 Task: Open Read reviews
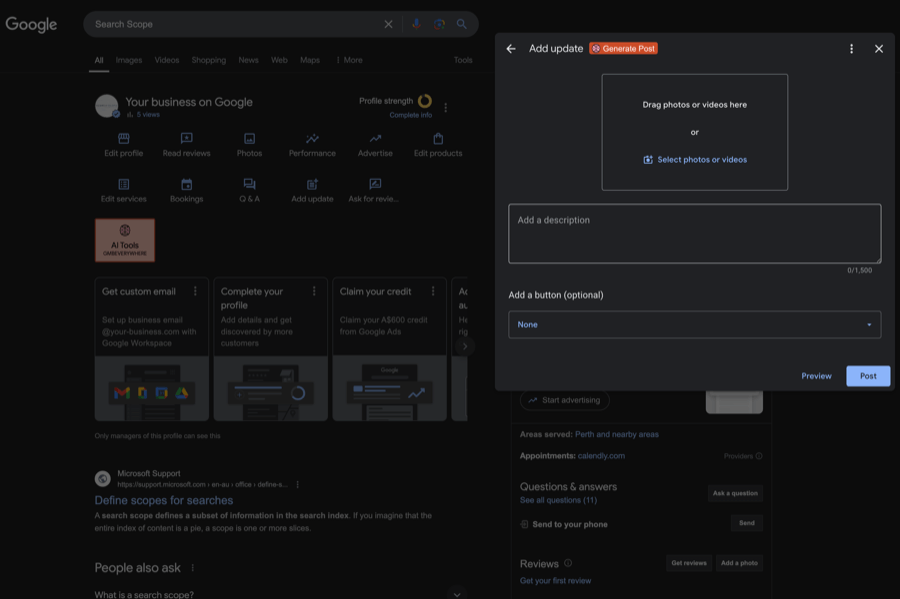tap(187, 145)
